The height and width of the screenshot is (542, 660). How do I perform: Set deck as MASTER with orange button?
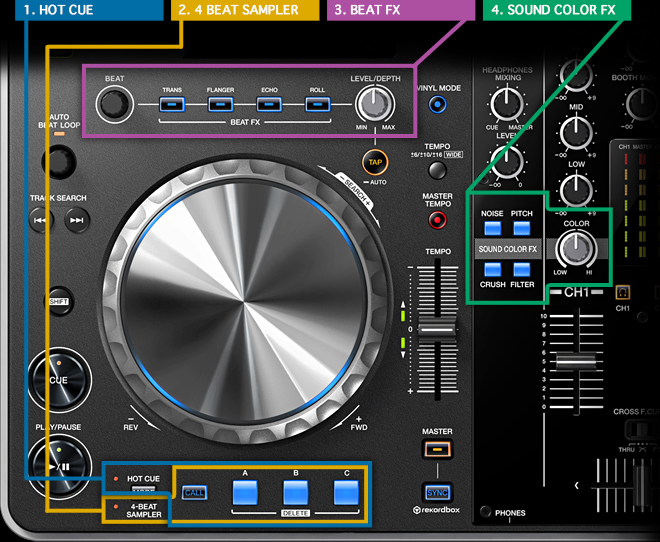437,449
